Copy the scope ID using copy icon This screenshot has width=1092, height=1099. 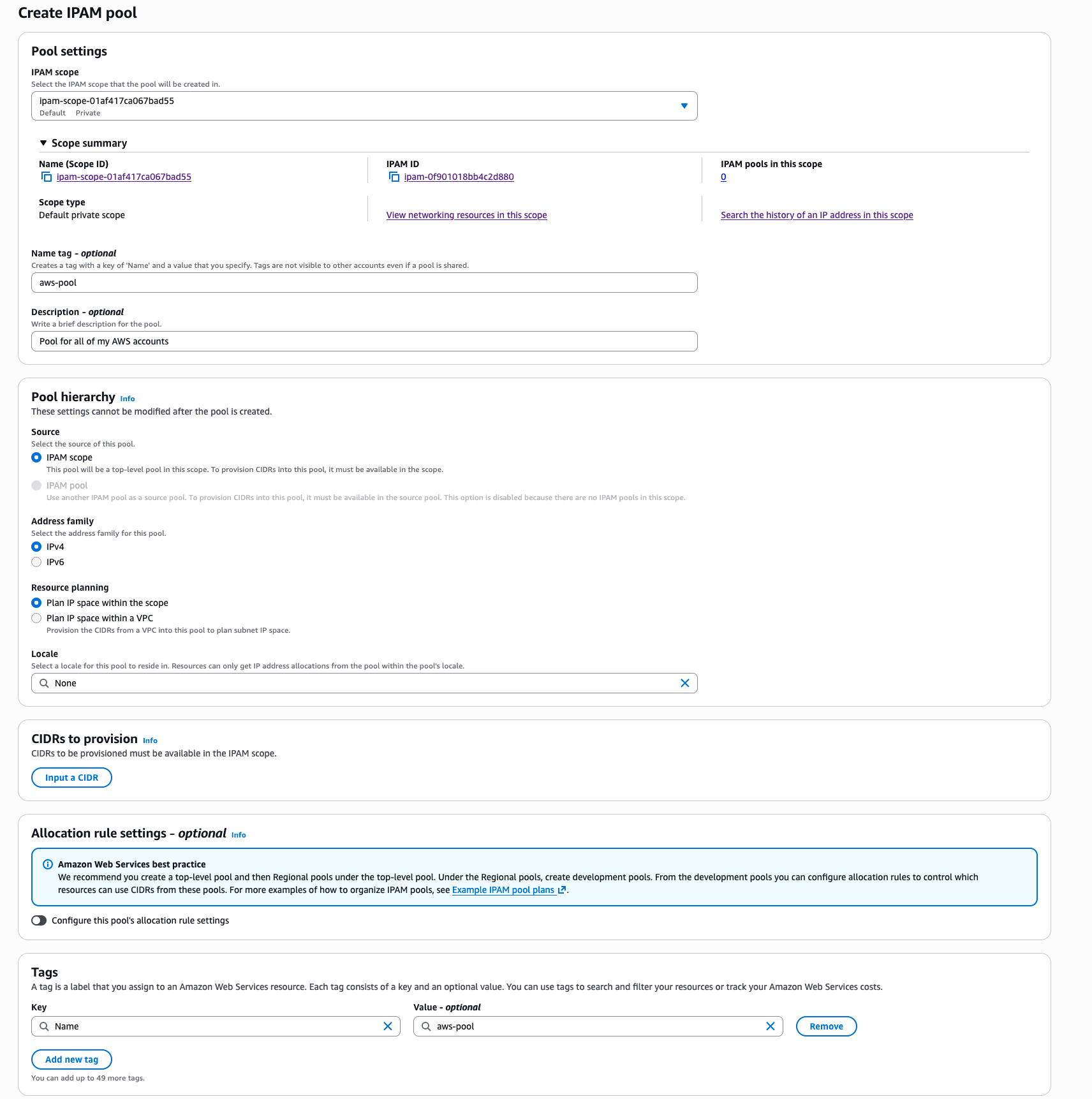click(47, 177)
